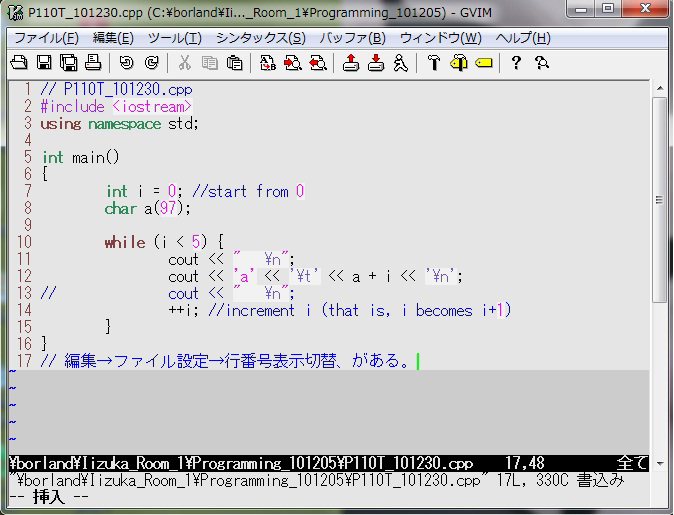Open the ウィンドウ(W) menu
This screenshot has width=674, height=515.
(x=441, y=38)
